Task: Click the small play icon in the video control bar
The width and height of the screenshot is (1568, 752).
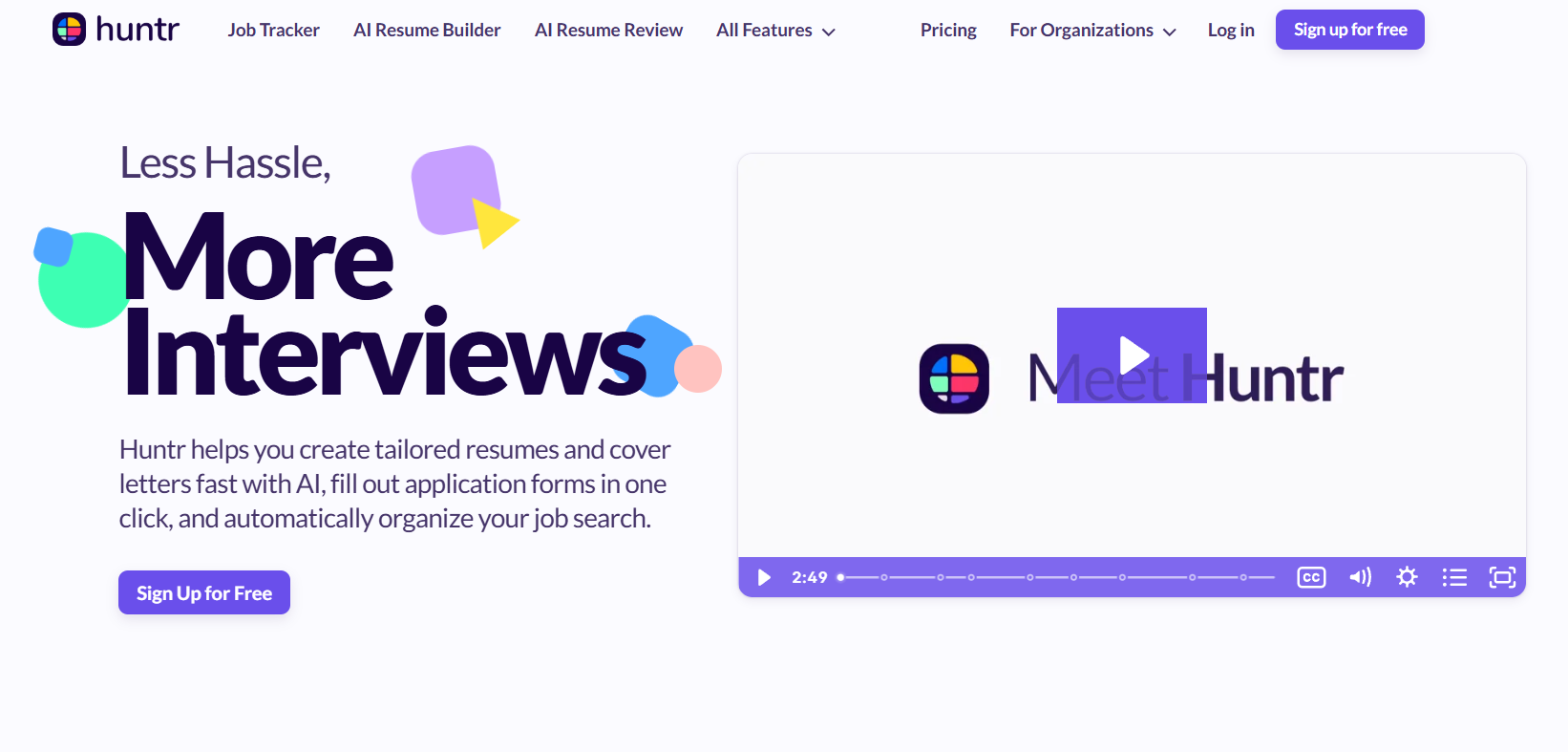Action: tap(764, 577)
